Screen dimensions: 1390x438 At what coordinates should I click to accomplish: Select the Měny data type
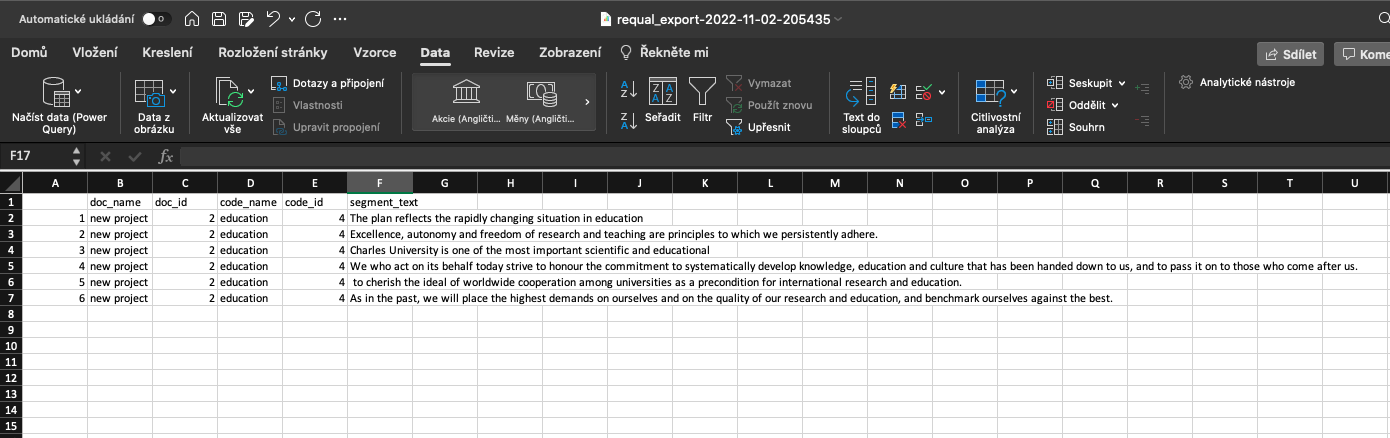tap(541, 103)
